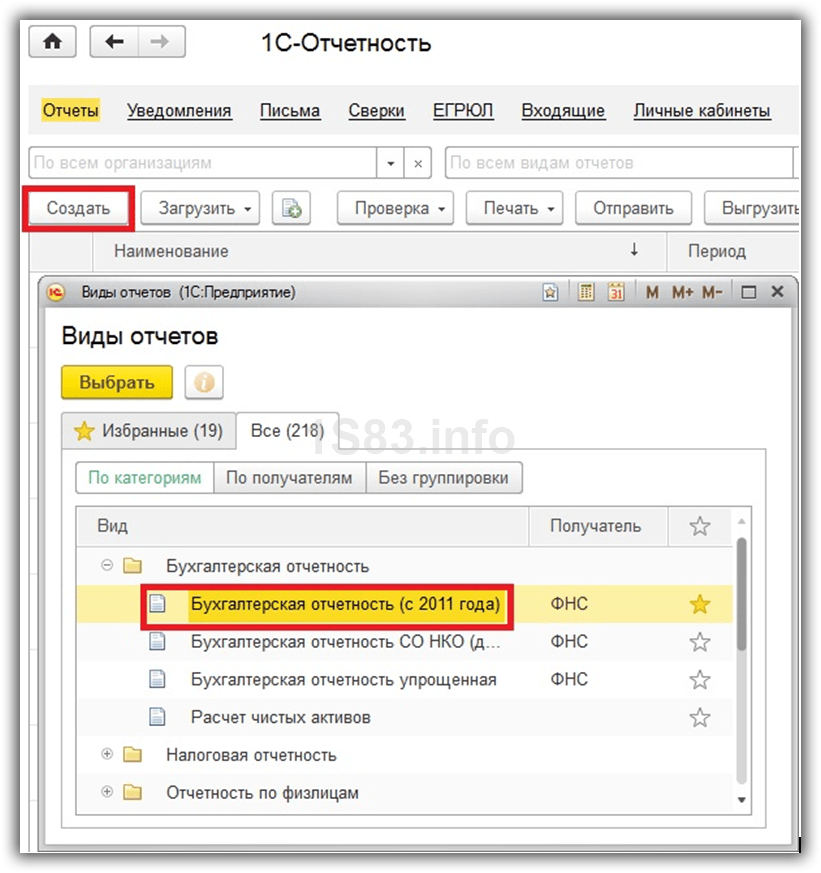Select the Расчет чистых активов row
Viewport: 821px width, 873px height.
405,718
